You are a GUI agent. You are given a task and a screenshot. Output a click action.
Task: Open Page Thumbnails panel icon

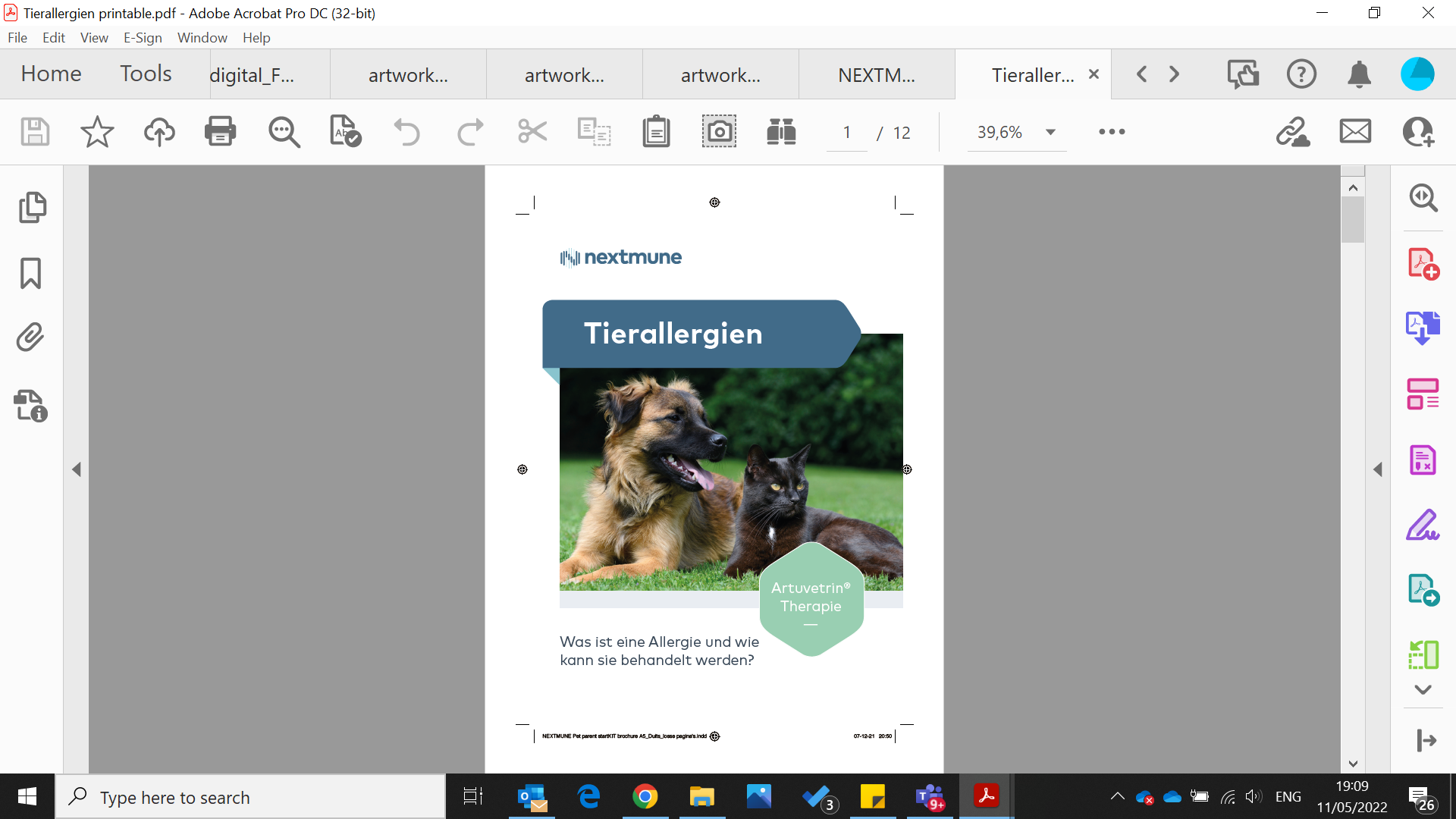click(x=32, y=207)
